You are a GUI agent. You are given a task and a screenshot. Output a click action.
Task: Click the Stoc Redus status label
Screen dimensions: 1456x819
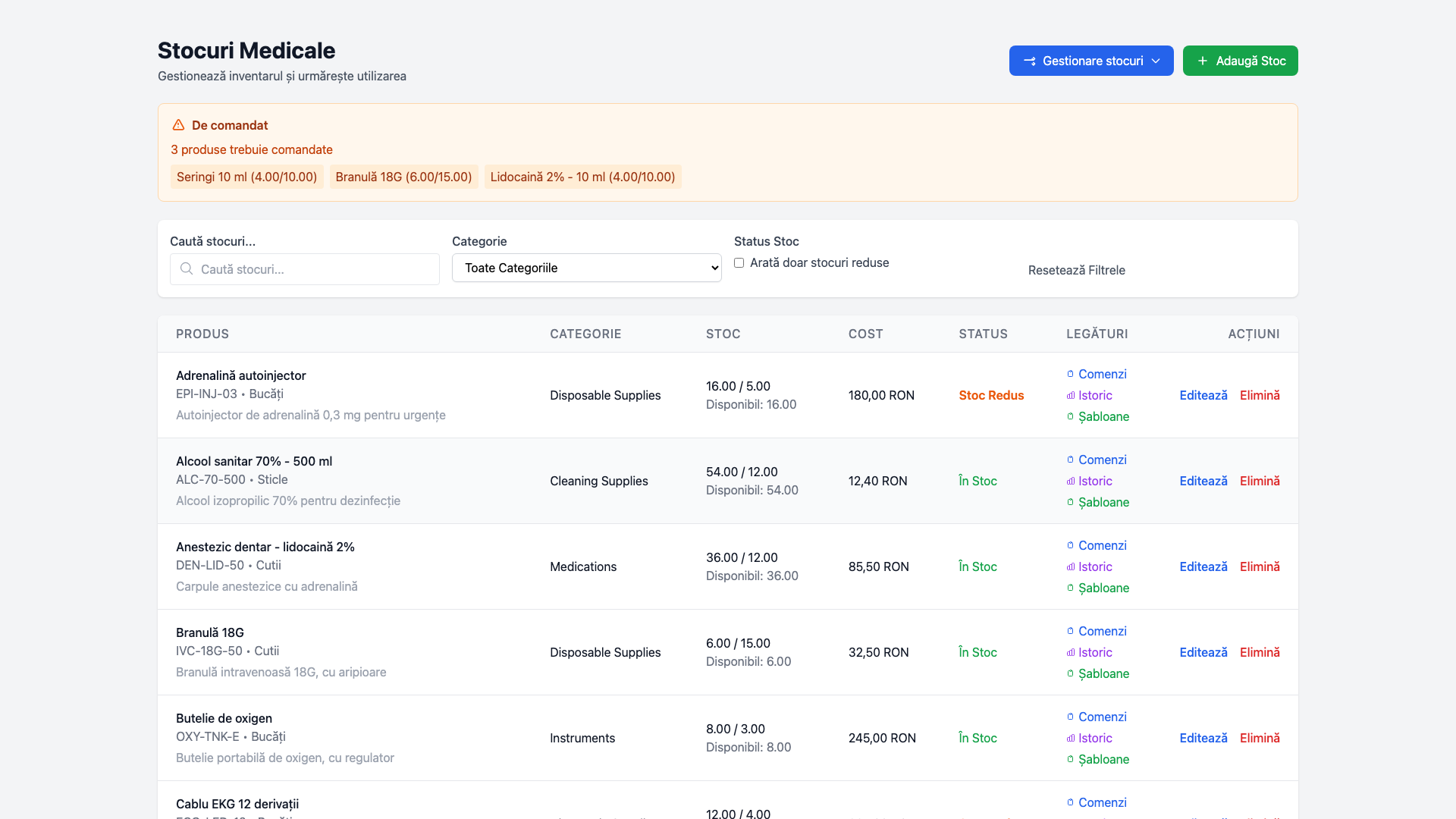(x=991, y=395)
